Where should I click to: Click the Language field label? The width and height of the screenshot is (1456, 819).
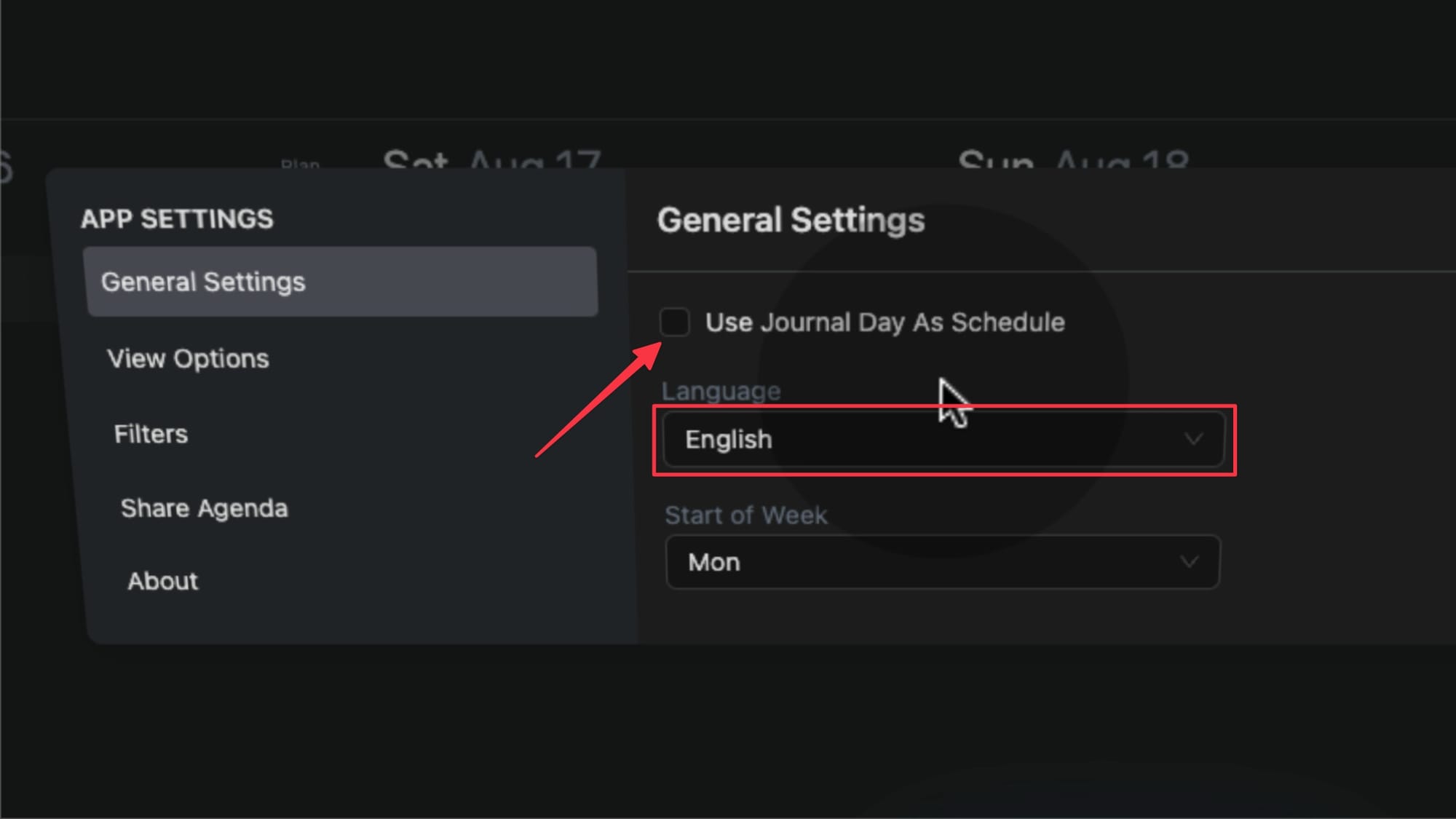[720, 390]
